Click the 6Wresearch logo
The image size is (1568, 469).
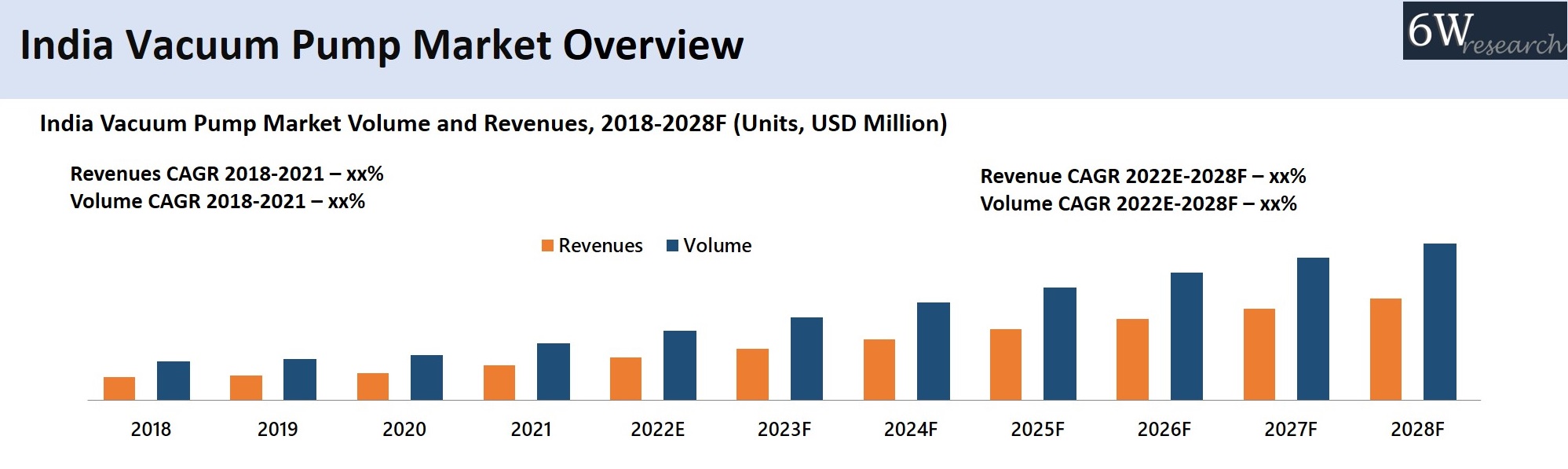(1484, 31)
